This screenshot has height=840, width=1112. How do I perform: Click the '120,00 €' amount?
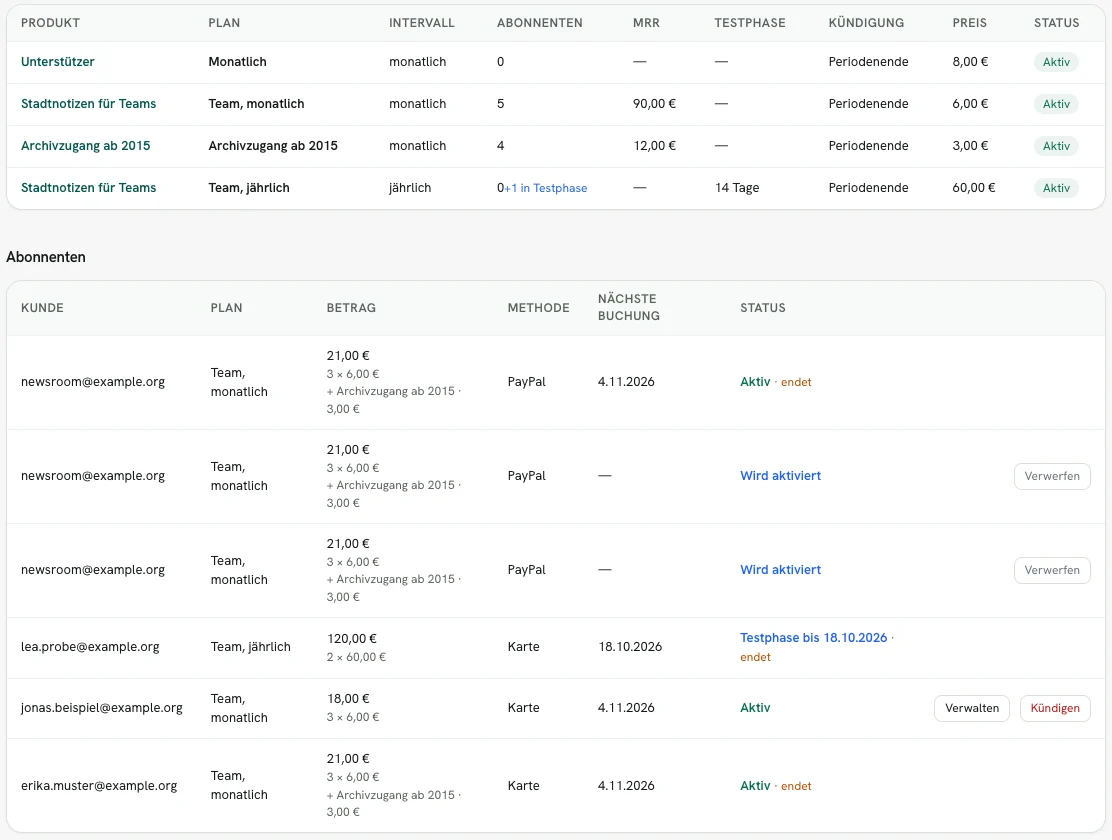[352, 639]
